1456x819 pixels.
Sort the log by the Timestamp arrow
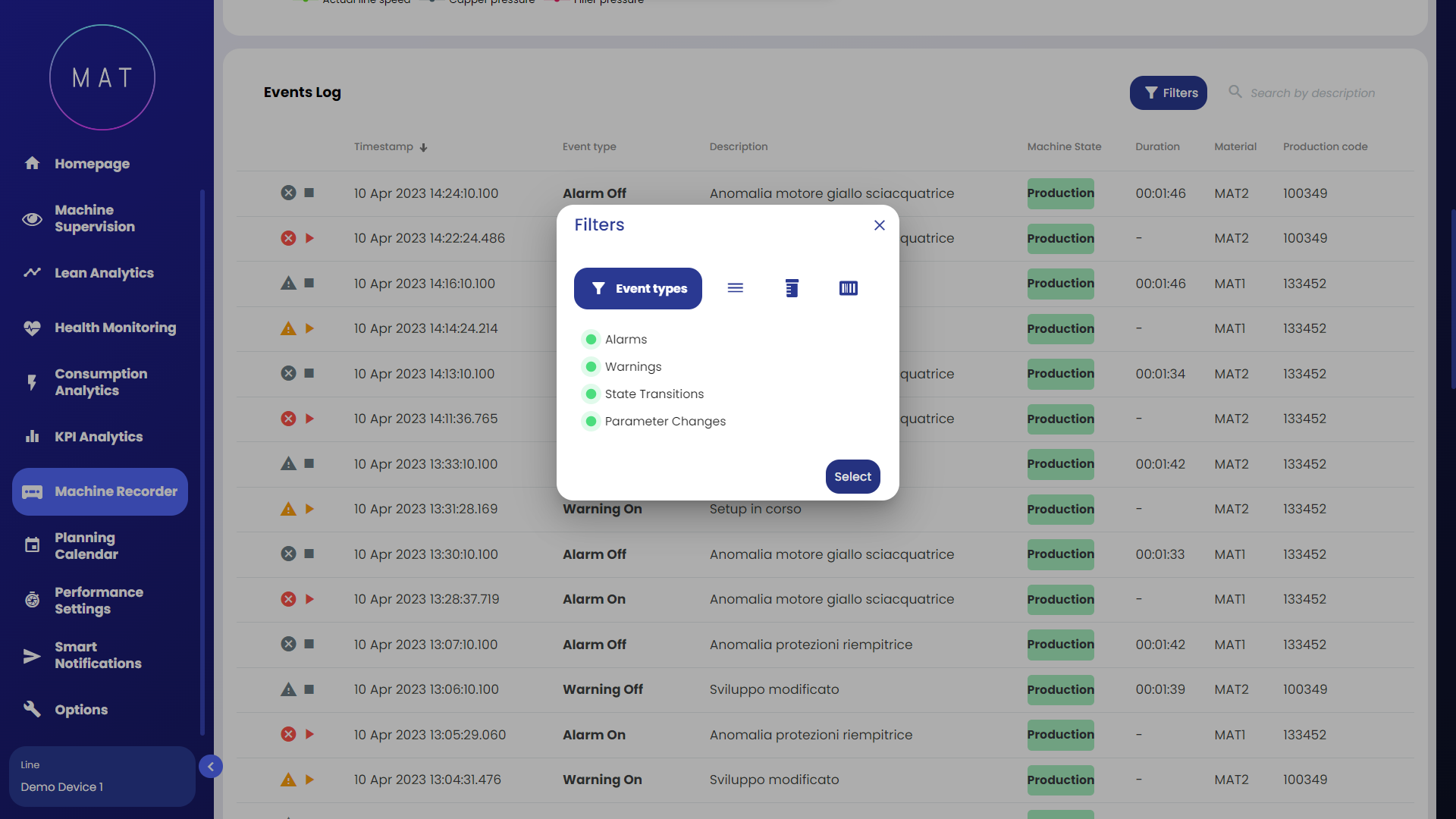click(x=424, y=148)
